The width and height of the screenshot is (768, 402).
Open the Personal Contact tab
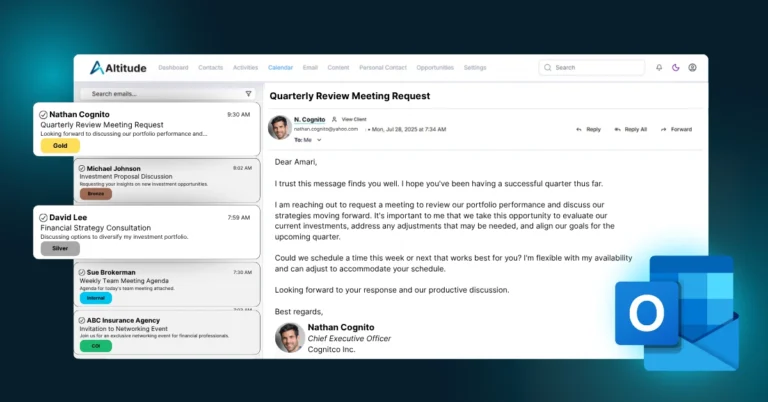pyautogui.click(x=383, y=68)
